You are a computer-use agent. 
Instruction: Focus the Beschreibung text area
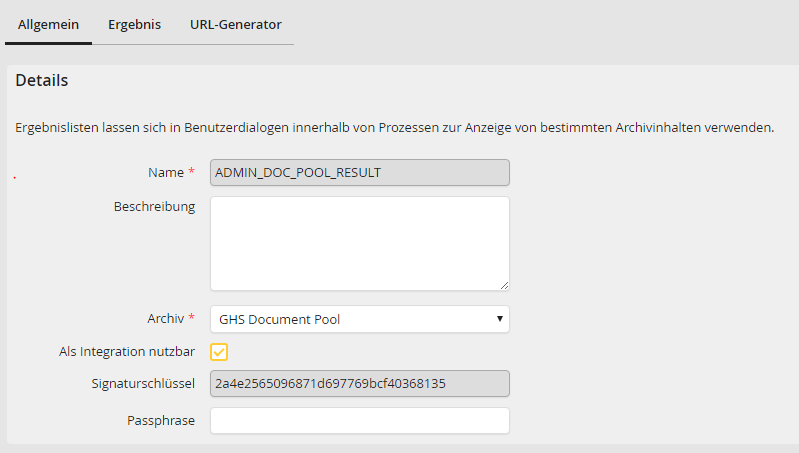[x=359, y=243]
